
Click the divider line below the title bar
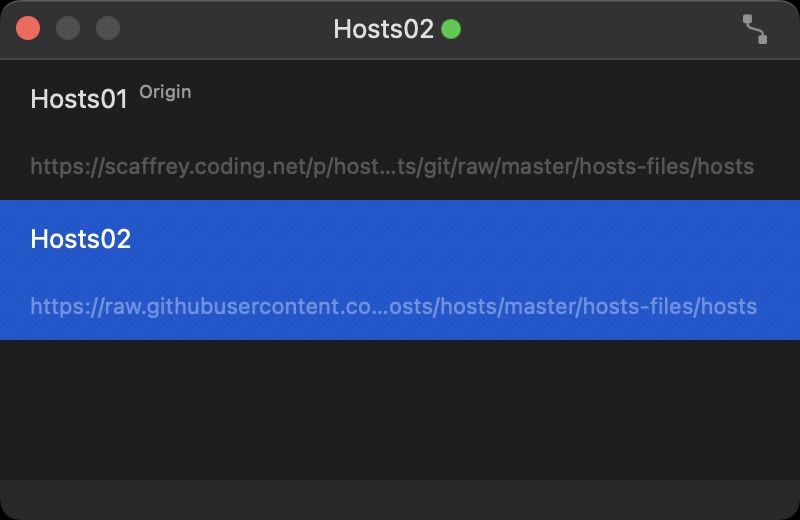pos(400,59)
